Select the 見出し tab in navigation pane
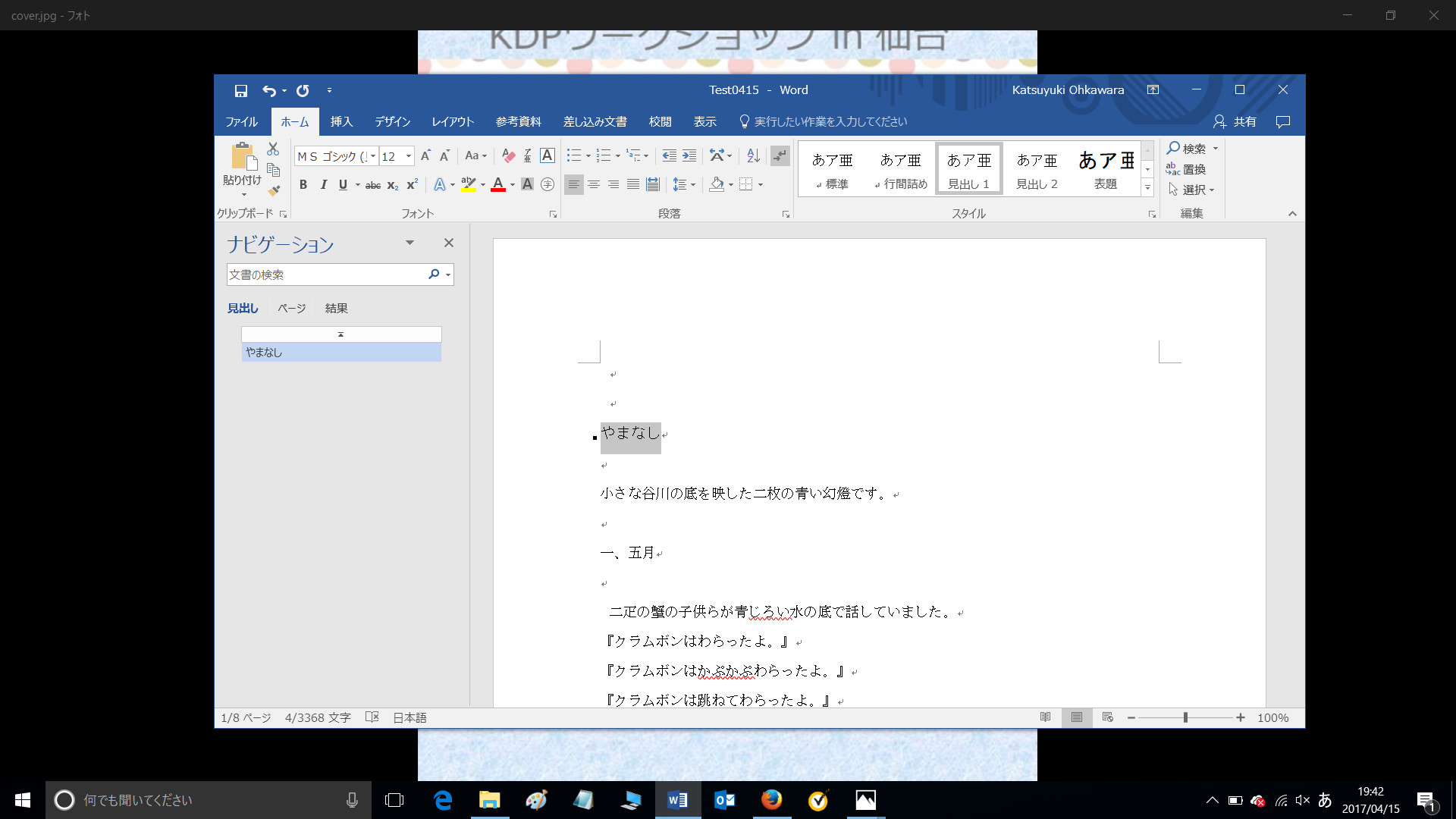The height and width of the screenshot is (819, 1456). point(243,308)
